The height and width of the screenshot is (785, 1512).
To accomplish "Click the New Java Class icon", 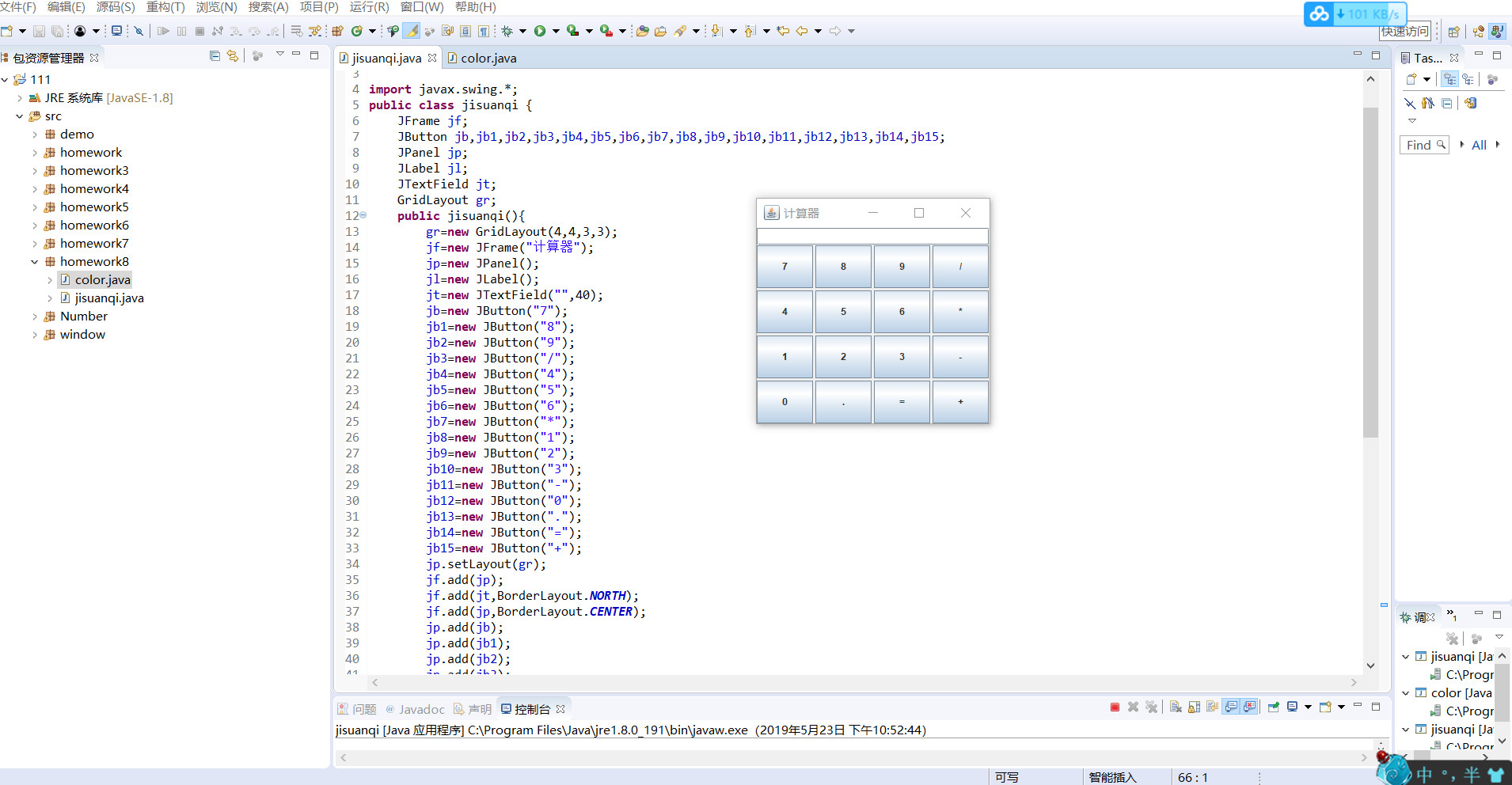I will tap(357, 31).
